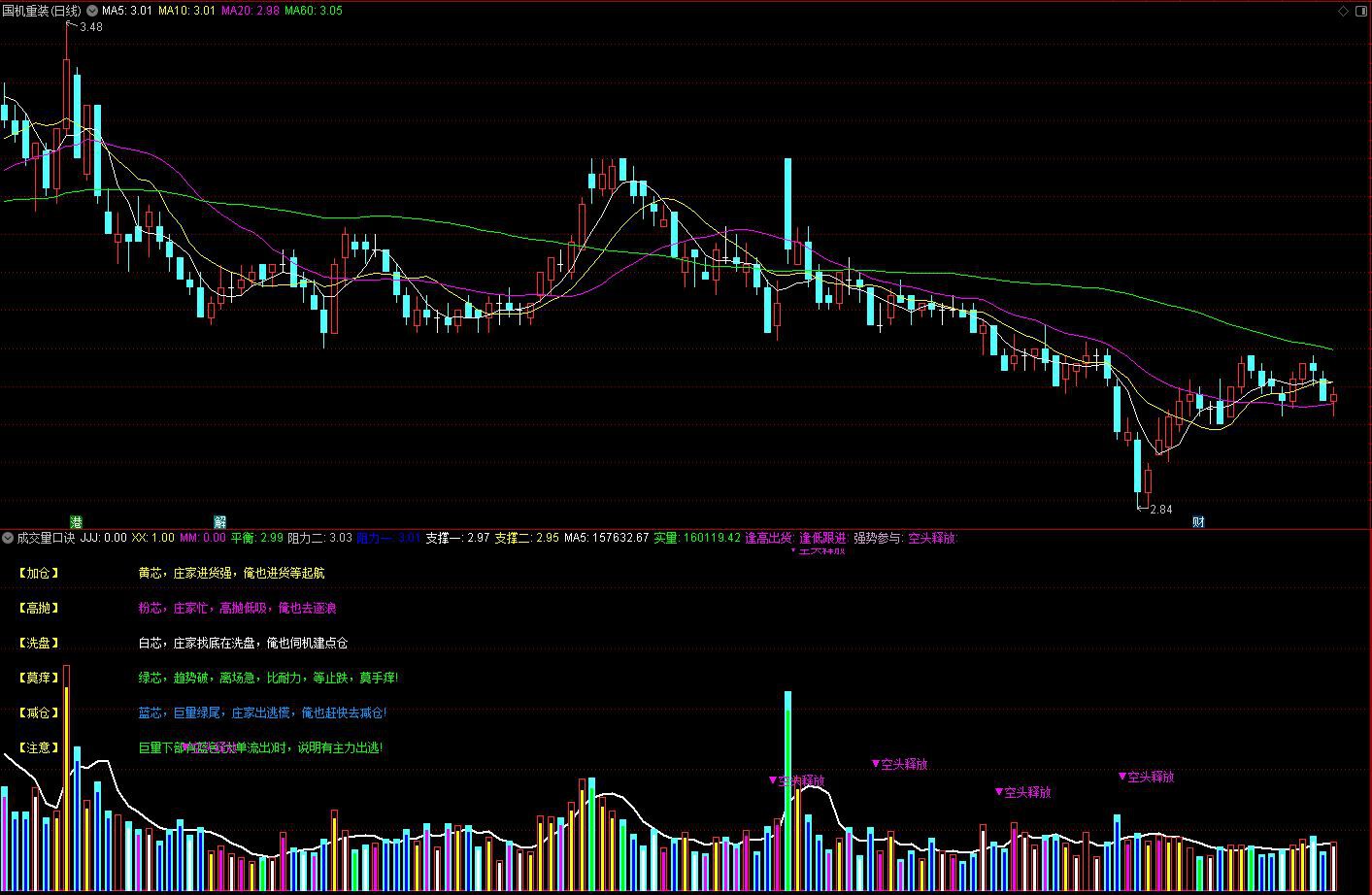This screenshot has height=895, width=1372.
Task: Click the XX: 1.00 indicator value
Action: click(153, 538)
